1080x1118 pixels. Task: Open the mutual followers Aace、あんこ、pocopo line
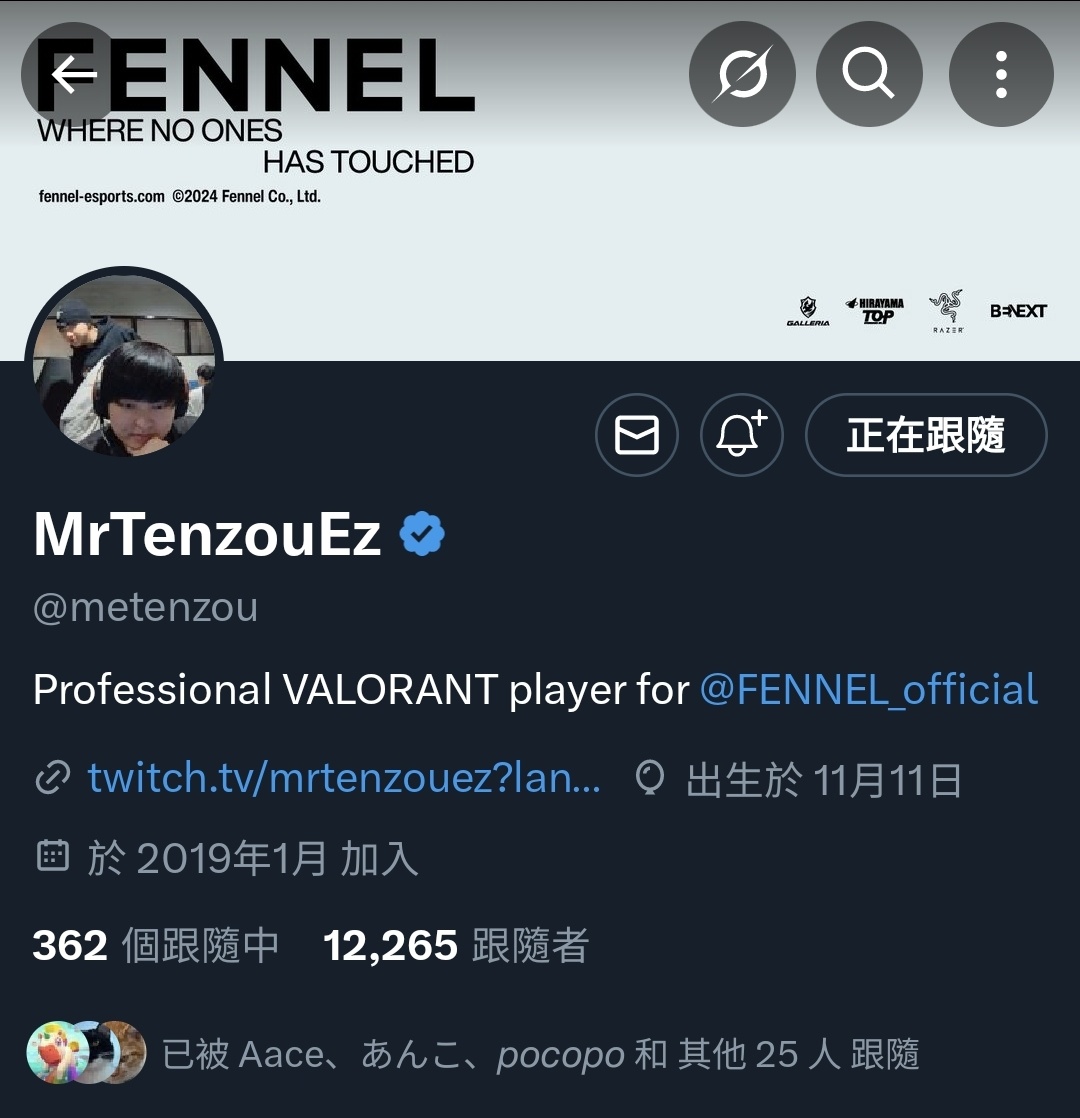pos(540,1054)
